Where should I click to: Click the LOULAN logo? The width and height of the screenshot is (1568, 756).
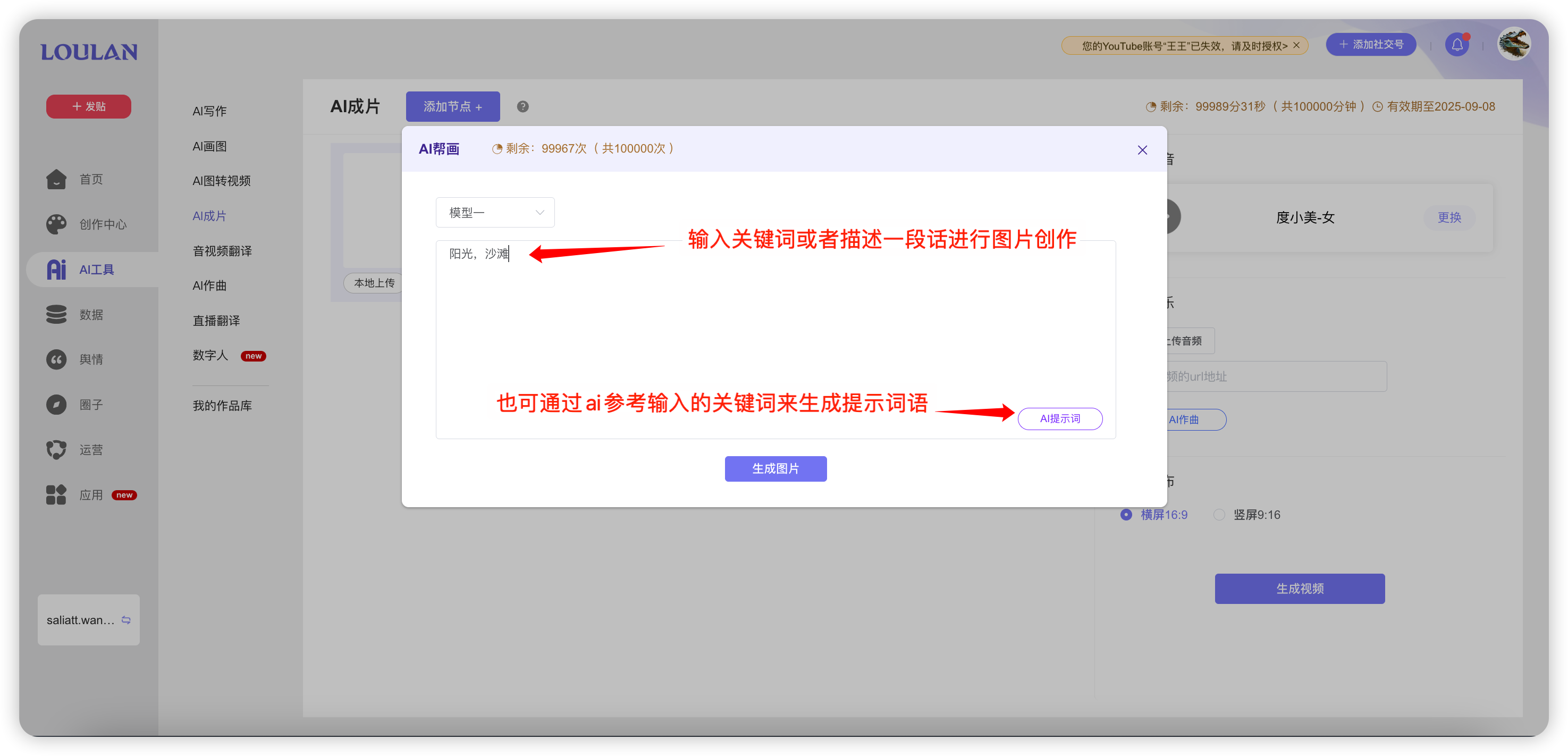tap(89, 52)
